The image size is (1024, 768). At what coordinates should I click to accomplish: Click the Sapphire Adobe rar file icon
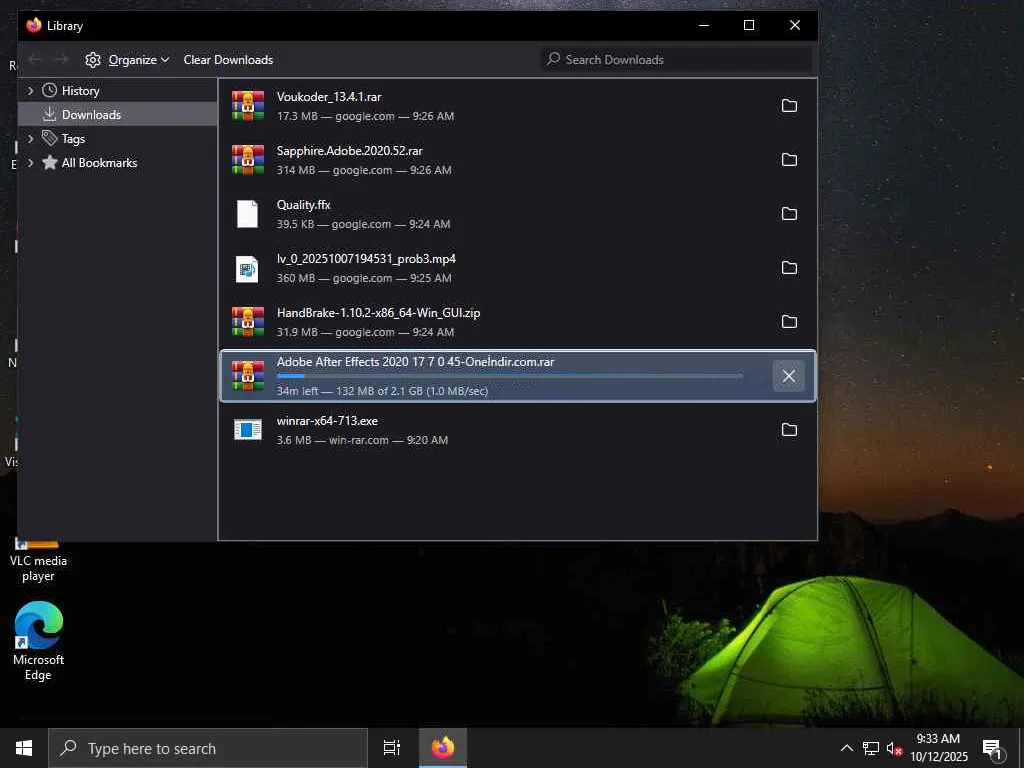tap(248, 160)
